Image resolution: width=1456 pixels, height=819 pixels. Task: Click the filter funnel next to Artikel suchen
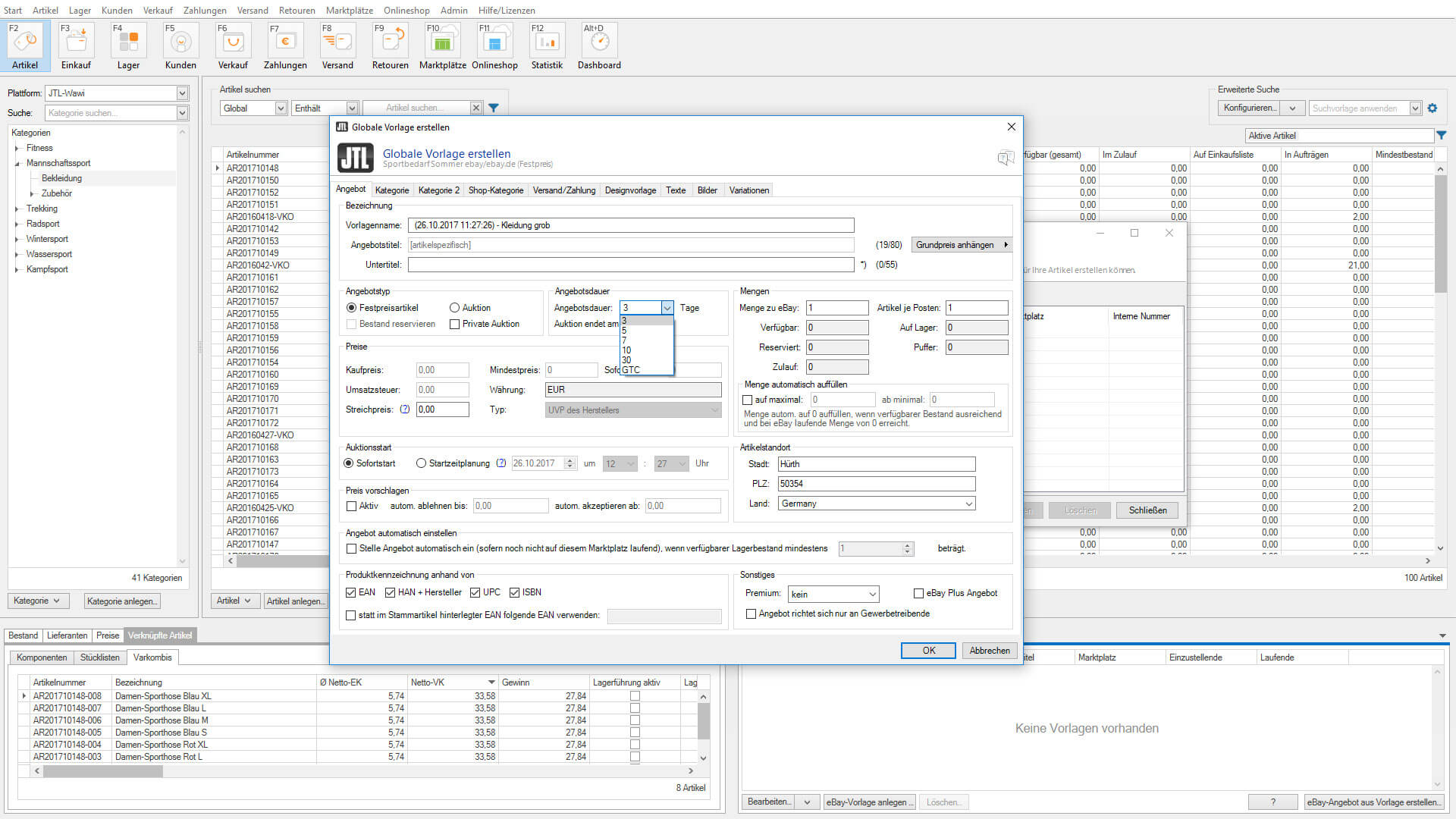pyautogui.click(x=494, y=108)
